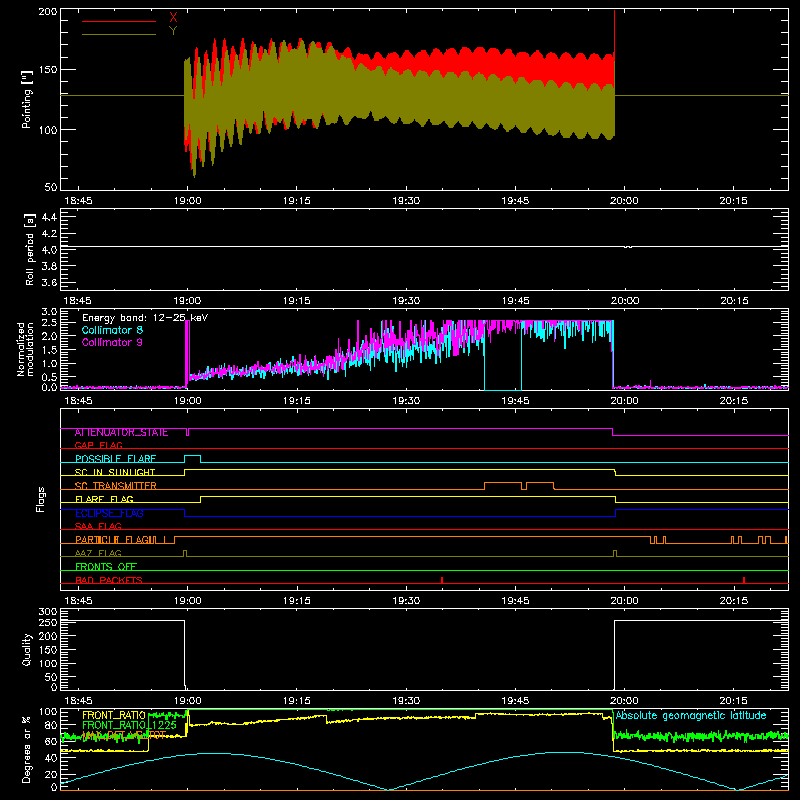The width and height of the screenshot is (800, 800).
Task: Click the BAD_PACKETS spike near 19:35
Action: [x=442, y=580]
